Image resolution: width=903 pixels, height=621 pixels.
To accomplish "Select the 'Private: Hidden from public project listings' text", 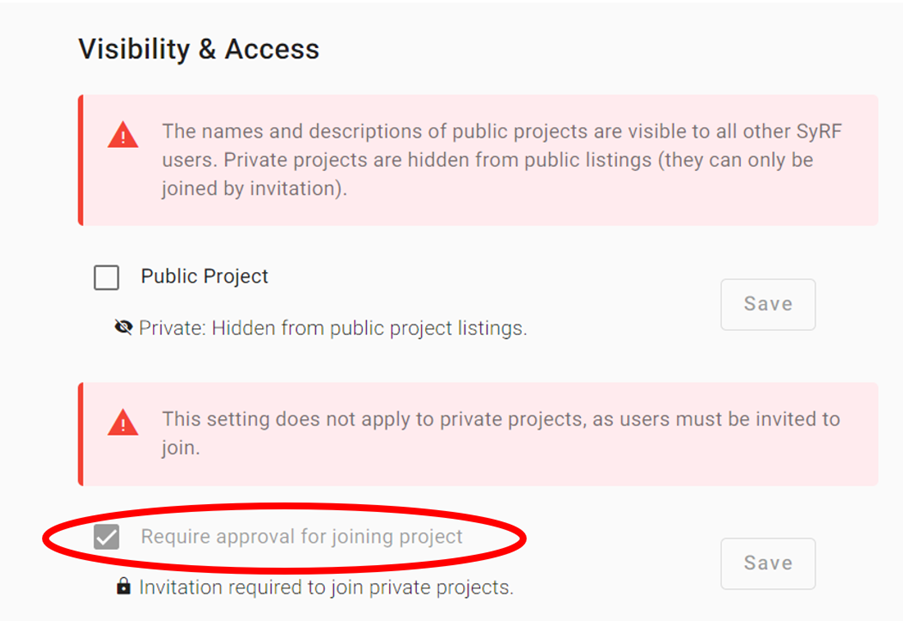I will pyautogui.click(x=332, y=327).
